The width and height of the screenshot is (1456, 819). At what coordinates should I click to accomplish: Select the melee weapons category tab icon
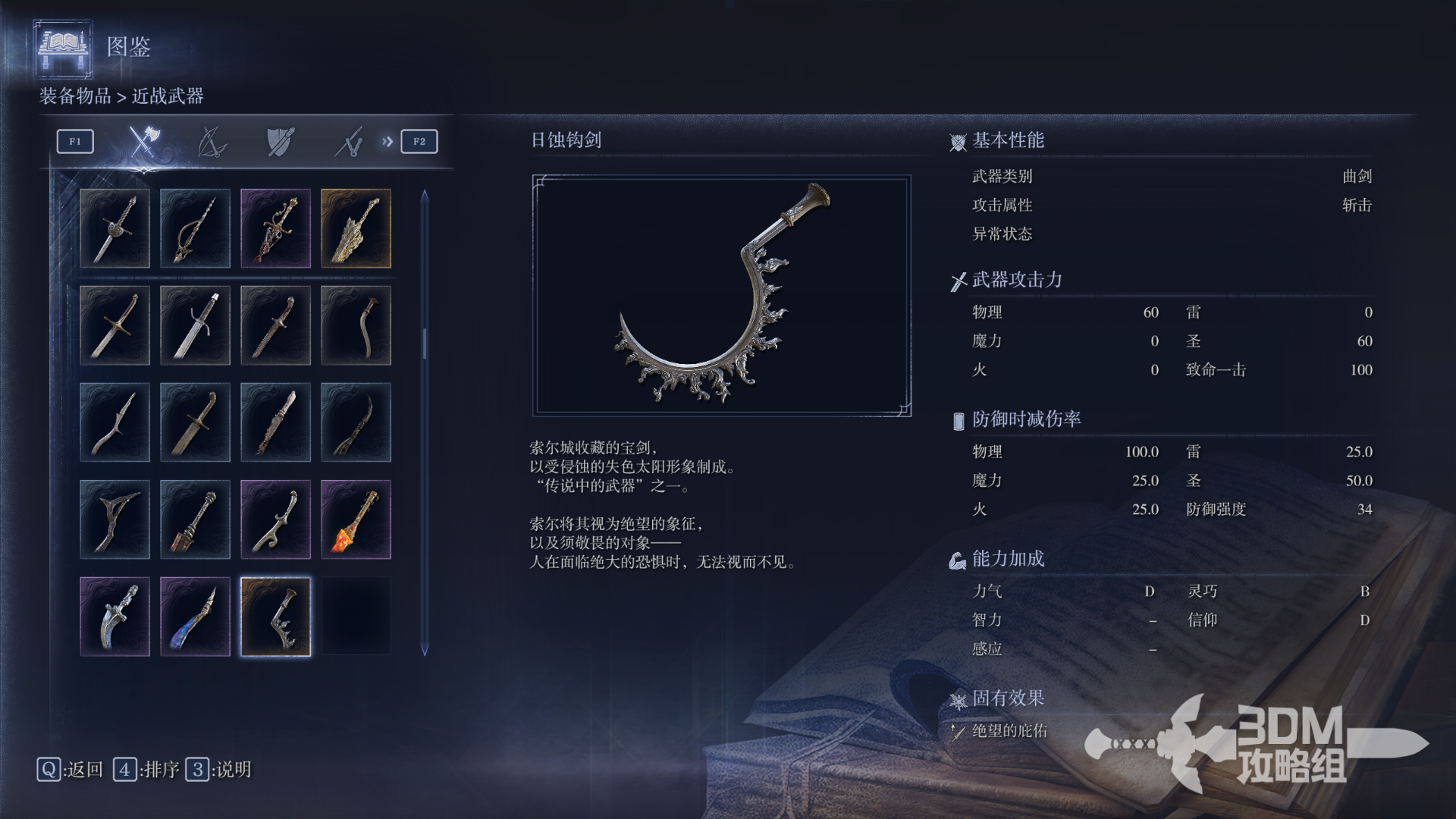pyautogui.click(x=144, y=141)
